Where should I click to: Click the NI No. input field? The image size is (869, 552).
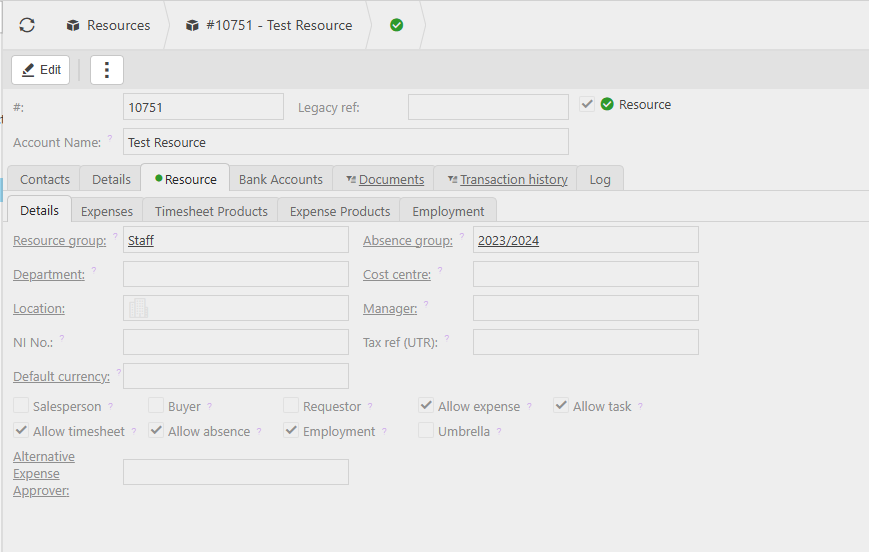pos(236,342)
